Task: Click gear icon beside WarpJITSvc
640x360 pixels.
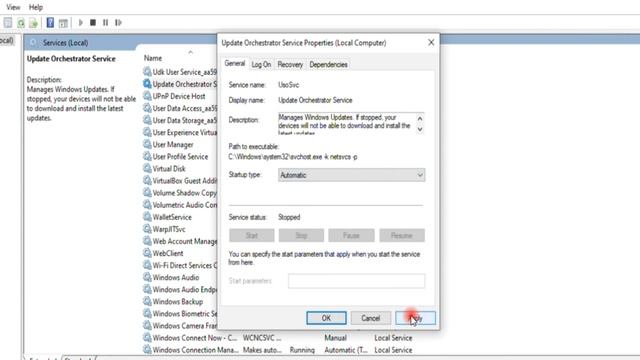Action: pos(147,229)
